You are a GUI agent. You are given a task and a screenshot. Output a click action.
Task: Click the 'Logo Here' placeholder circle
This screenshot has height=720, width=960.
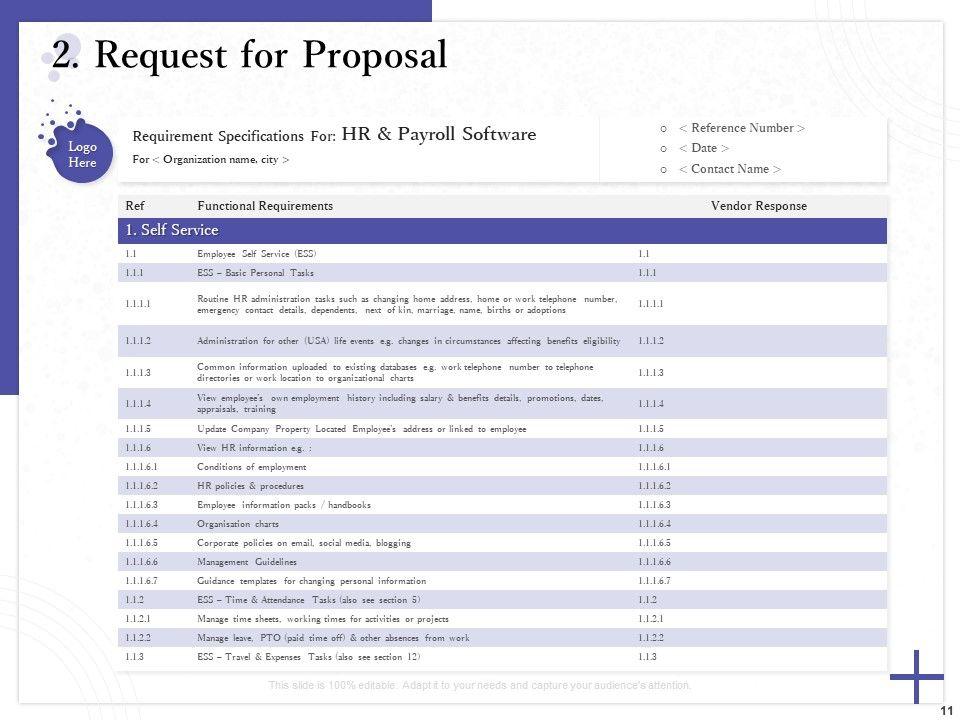(x=81, y=154)
